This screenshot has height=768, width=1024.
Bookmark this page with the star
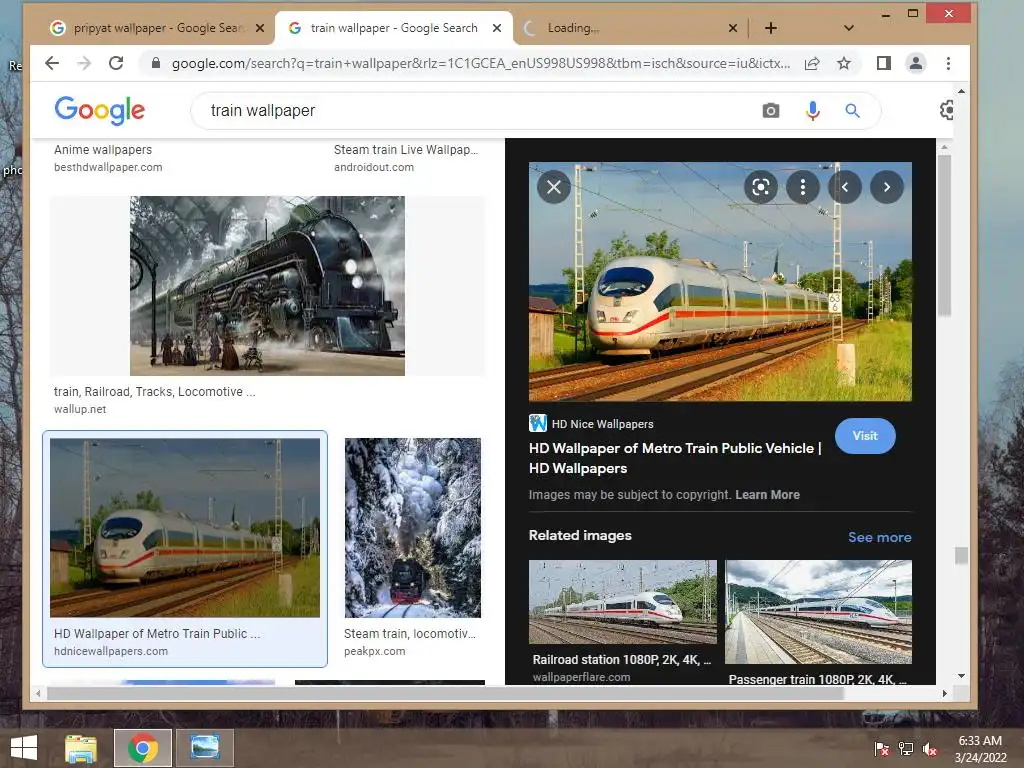click(x=844, y=63)
